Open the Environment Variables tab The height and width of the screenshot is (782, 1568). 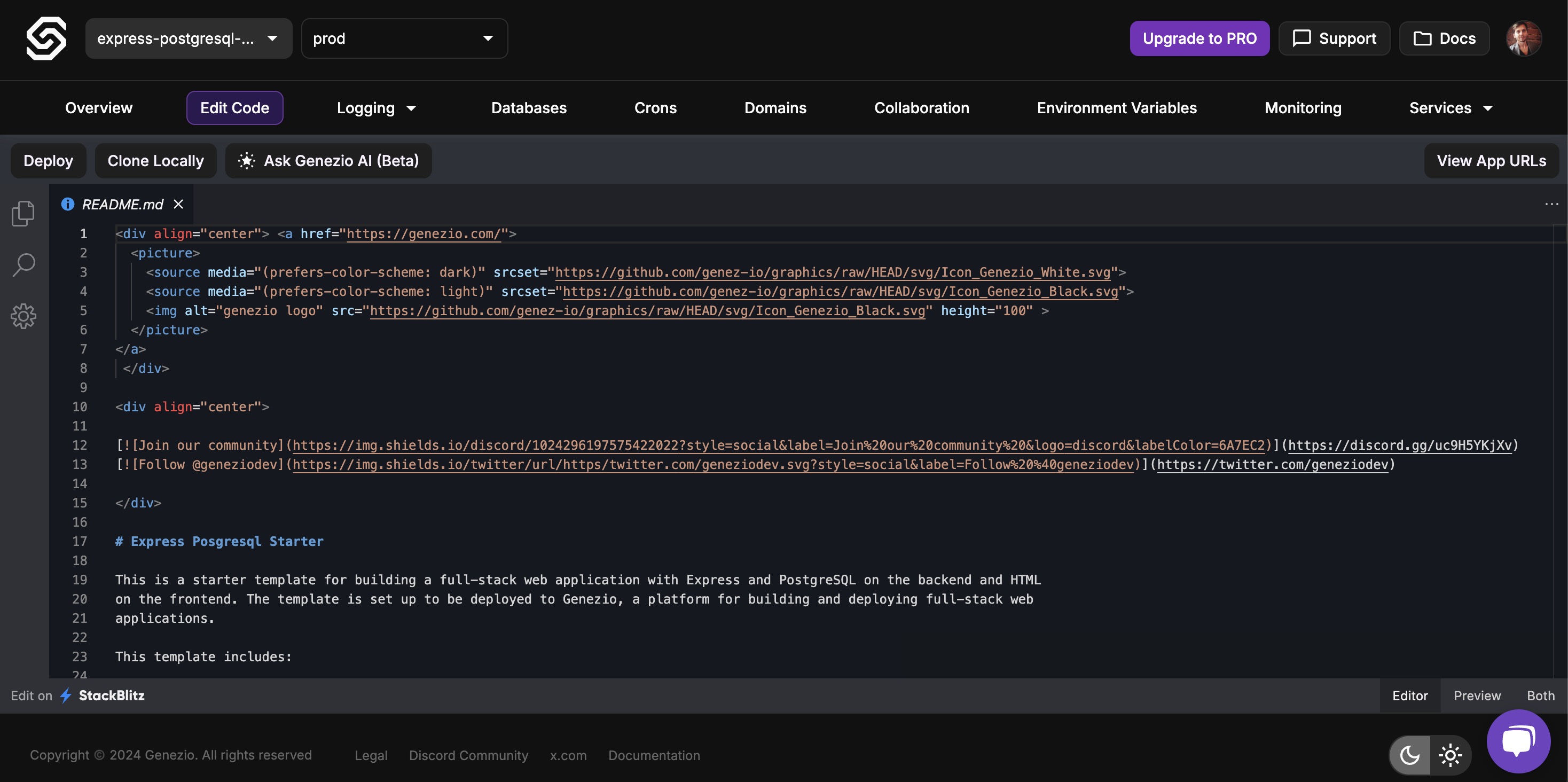coord(1117,108)
